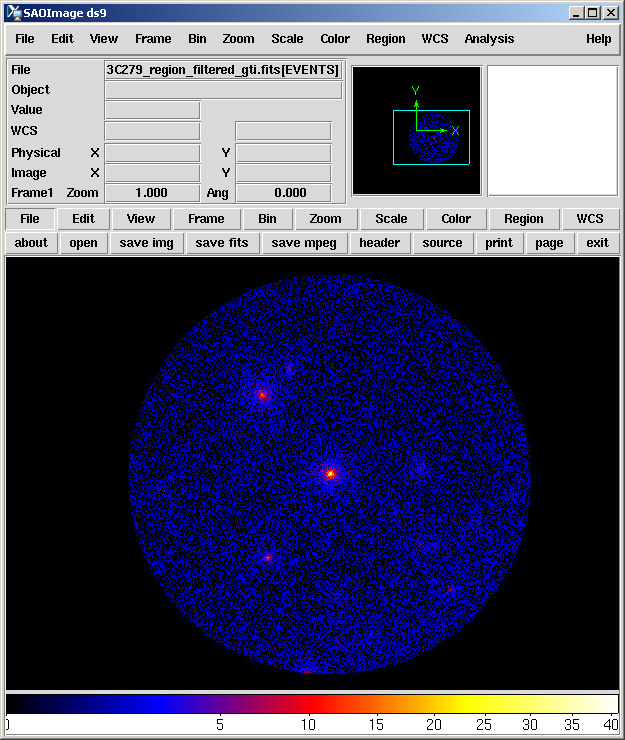Click the Image X coordinate field
The height and width of the screenshot is (740, 625).
point(152,173)
